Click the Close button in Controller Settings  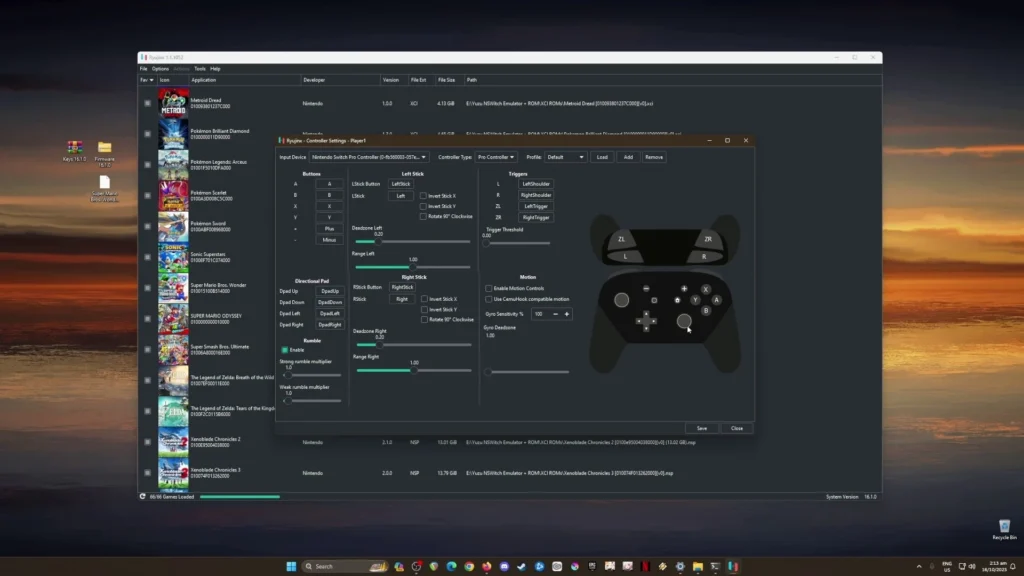tap(737, 428)
